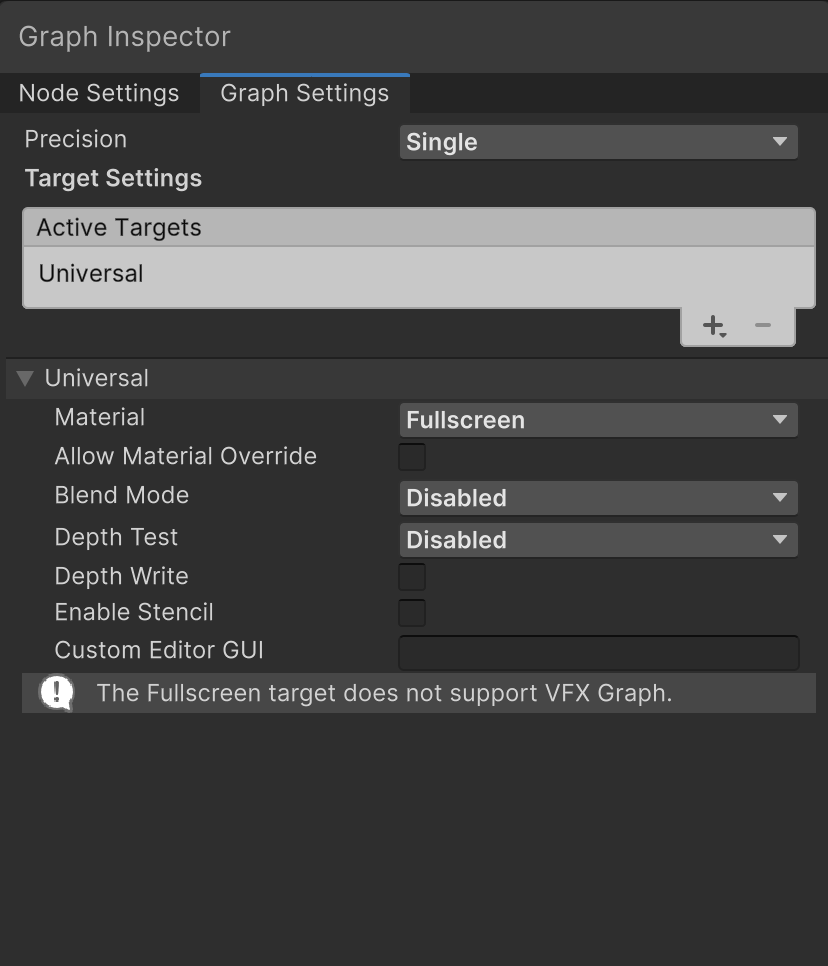Click the minus icon to remove target
The height and width of the screenshot is (966, 828).
click(763, 326)
